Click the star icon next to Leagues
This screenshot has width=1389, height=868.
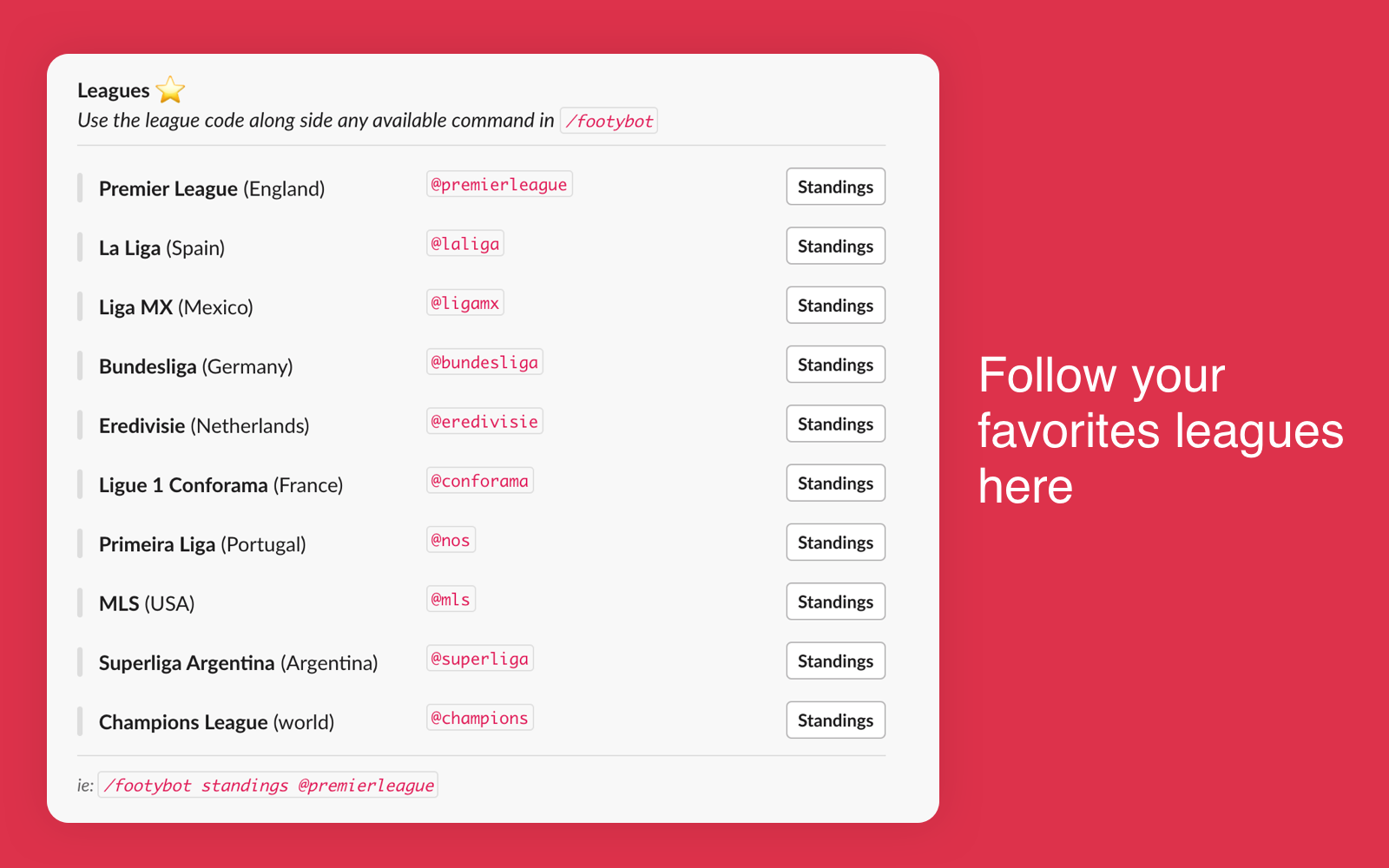170,89
